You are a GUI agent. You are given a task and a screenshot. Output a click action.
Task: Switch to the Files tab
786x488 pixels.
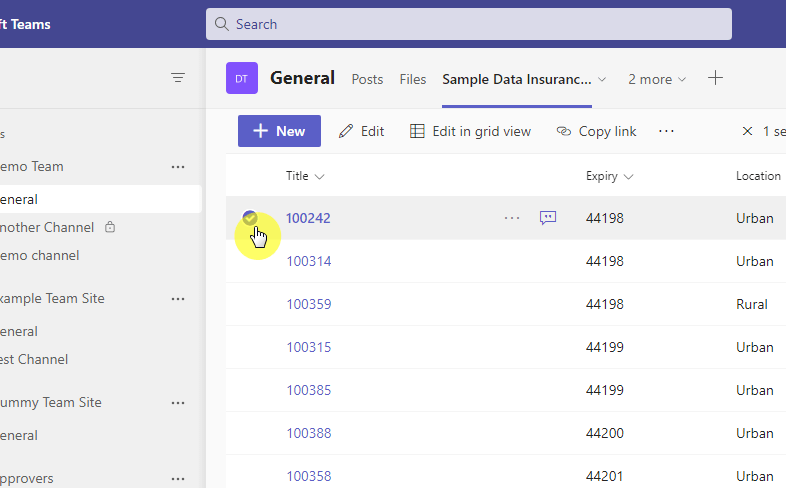(x=413, y=79)
